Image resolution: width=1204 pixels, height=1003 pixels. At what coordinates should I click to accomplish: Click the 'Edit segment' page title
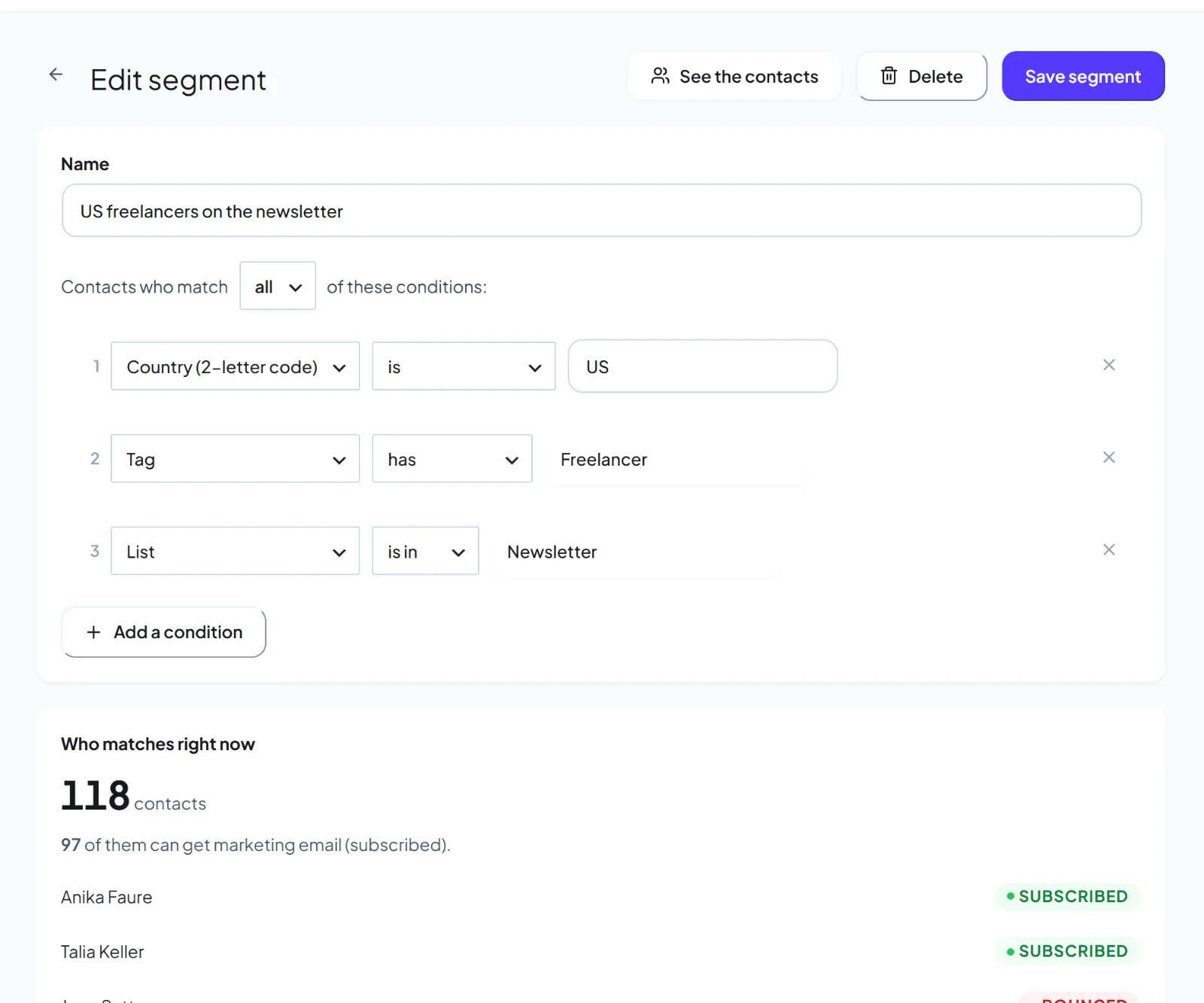(178, 80)
